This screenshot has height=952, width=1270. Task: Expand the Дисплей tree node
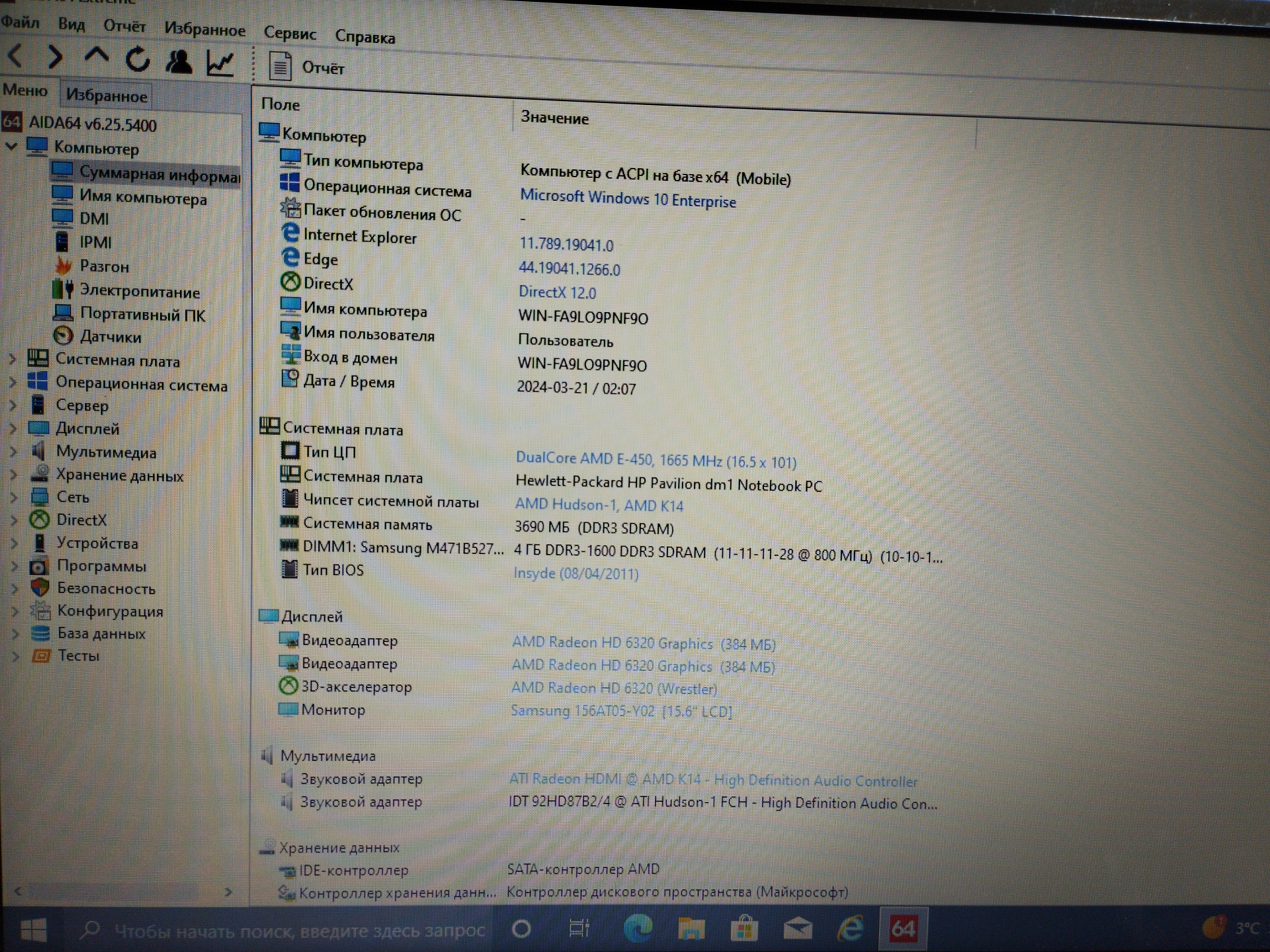coord(13,428)
